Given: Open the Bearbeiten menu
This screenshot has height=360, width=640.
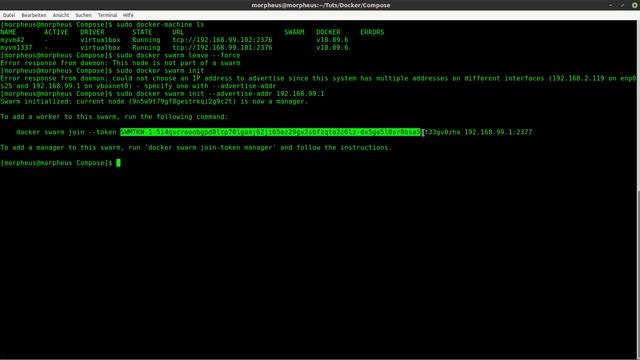Looking at the screenshot, I should coord(34,15).
